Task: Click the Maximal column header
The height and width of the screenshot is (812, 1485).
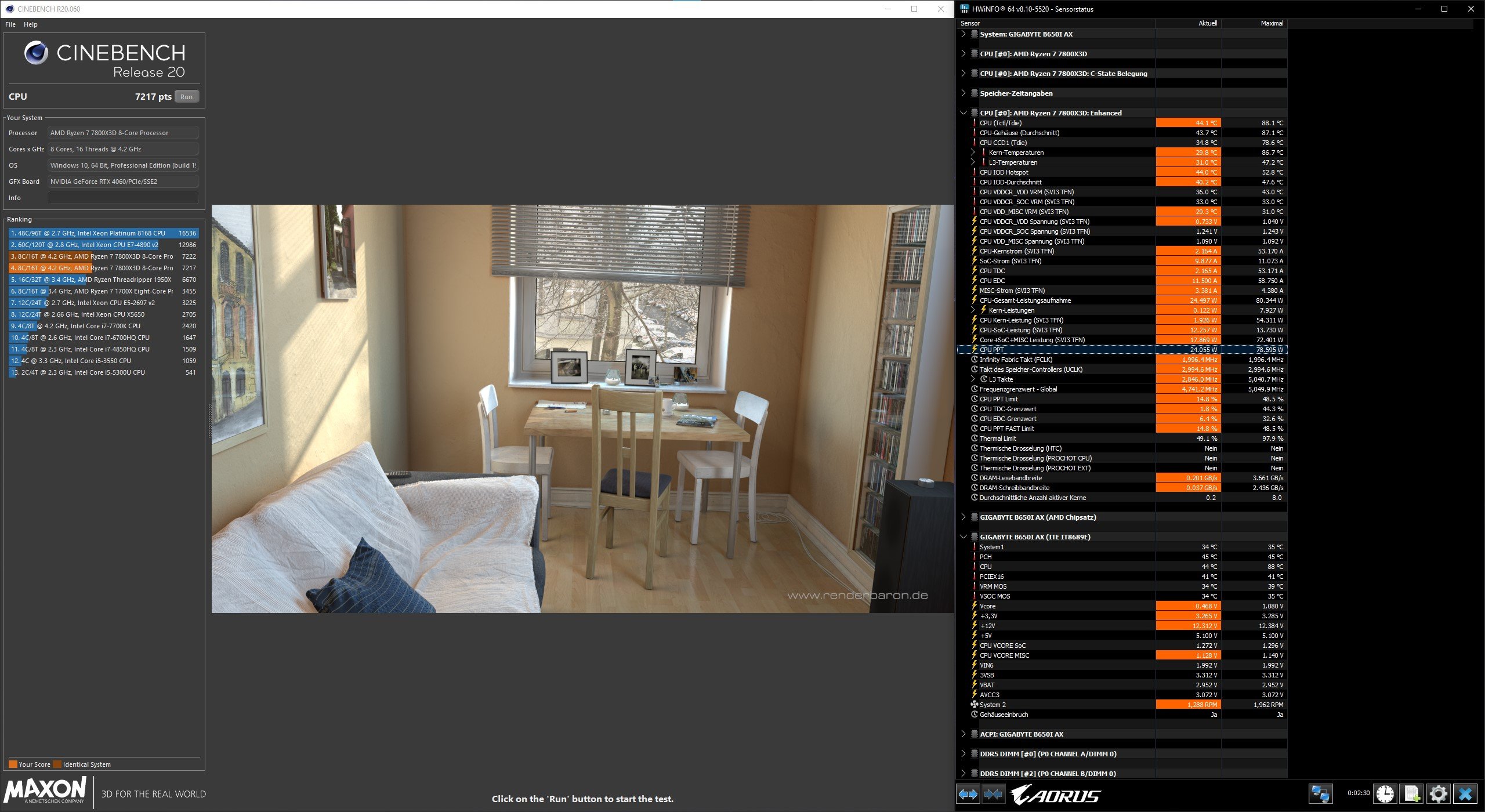Action: 1272,23
